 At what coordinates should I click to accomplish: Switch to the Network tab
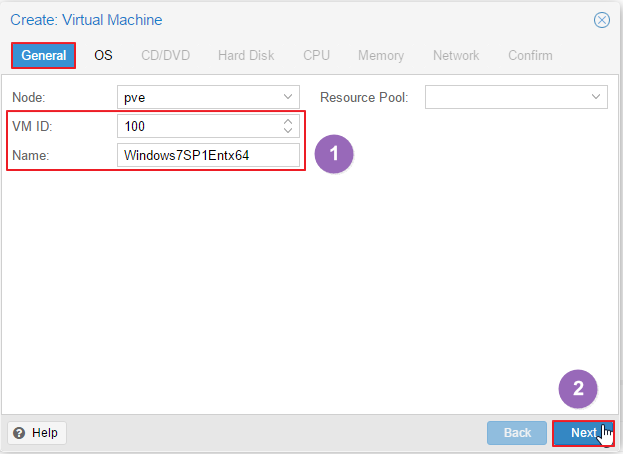coord(456,55)
